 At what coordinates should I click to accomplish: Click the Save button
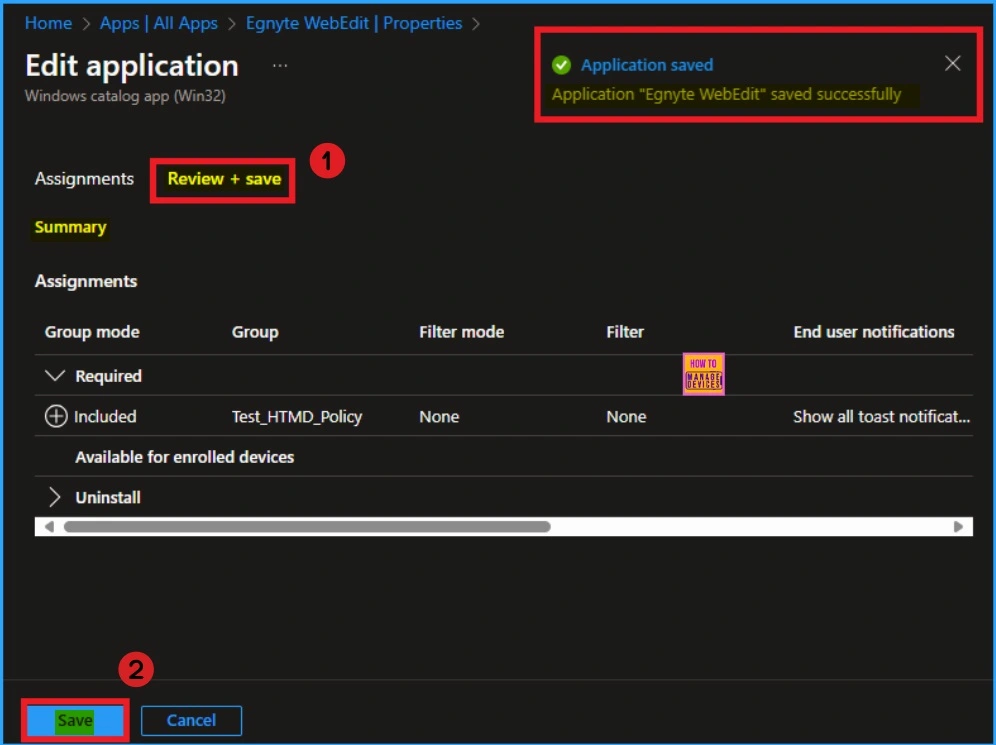[75, 720]
